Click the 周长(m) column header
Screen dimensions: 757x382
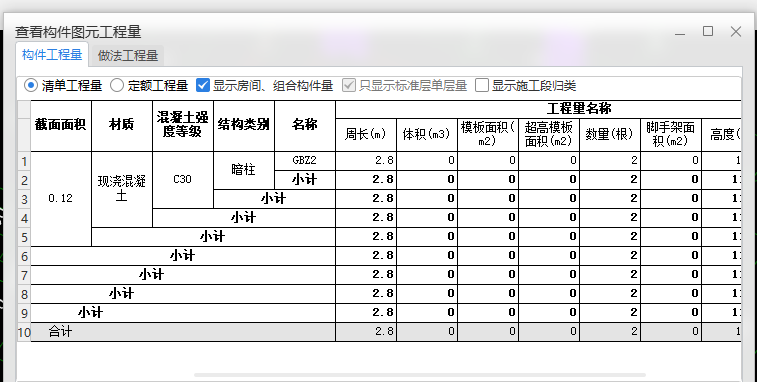click(x=366, y=135)
